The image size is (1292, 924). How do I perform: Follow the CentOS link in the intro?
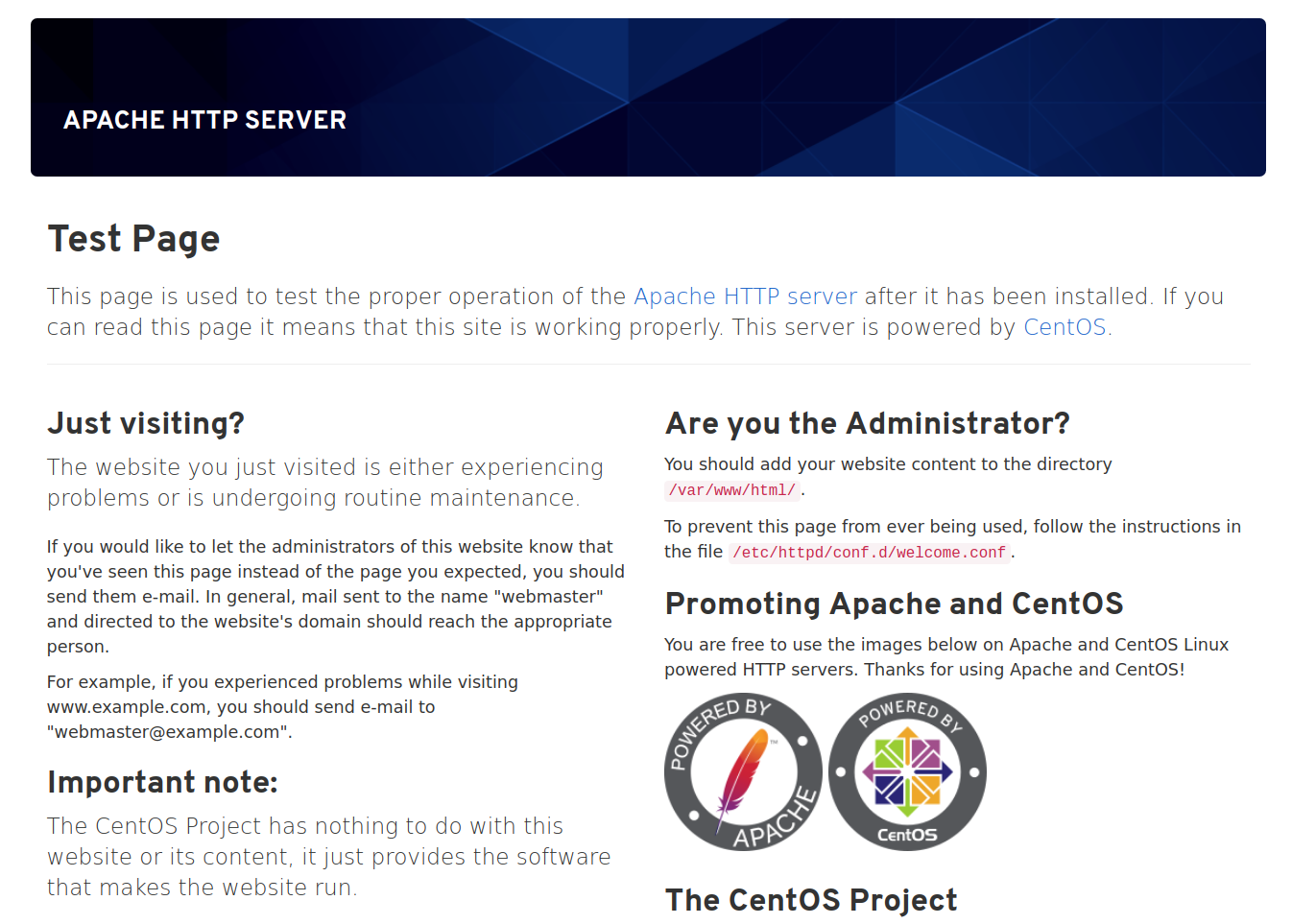coord(1065,327)
